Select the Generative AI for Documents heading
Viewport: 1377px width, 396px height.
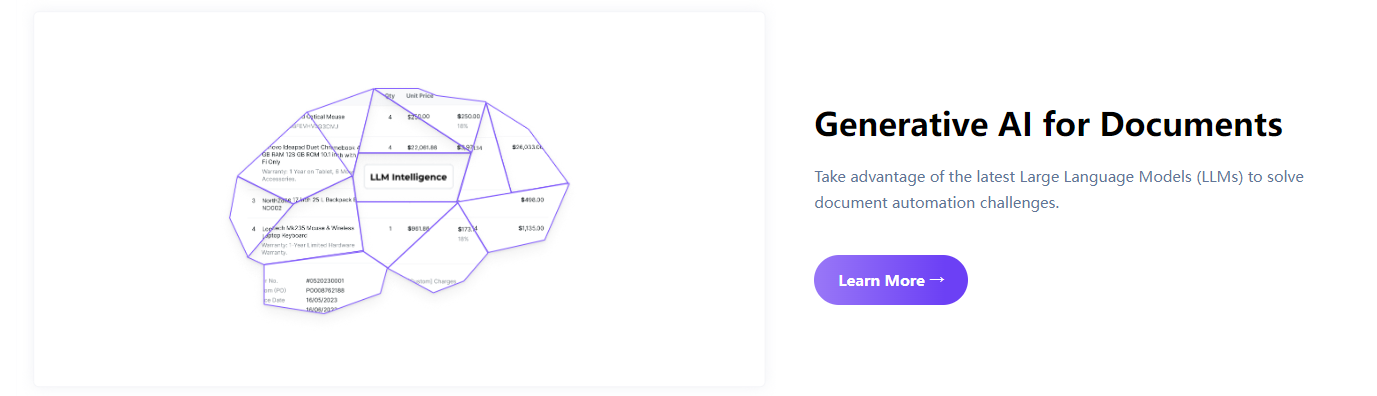1048,125
